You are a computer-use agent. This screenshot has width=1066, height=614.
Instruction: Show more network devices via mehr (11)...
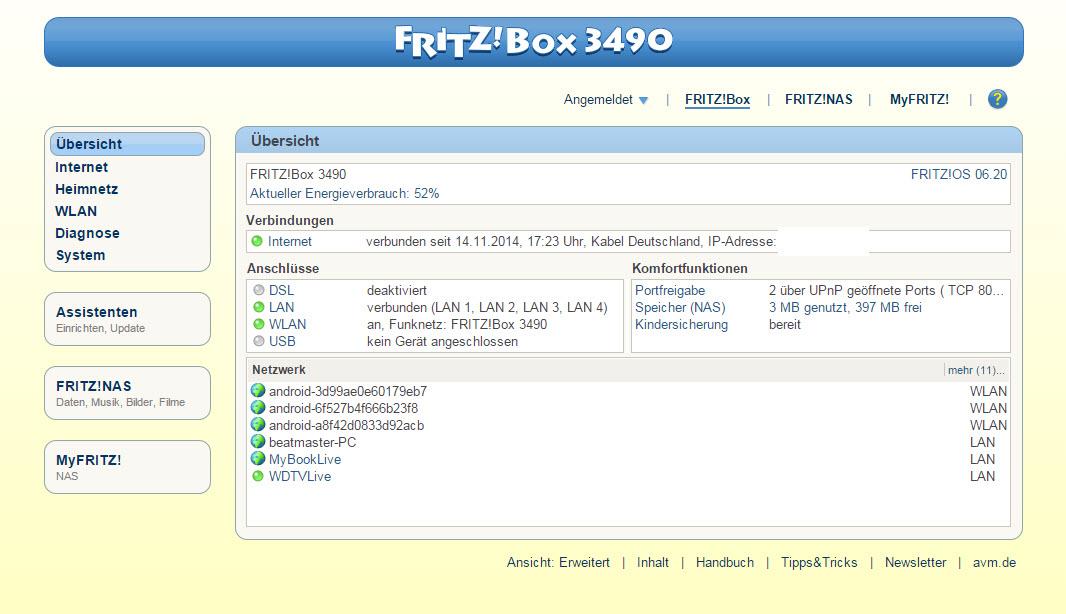coord(976,371)
